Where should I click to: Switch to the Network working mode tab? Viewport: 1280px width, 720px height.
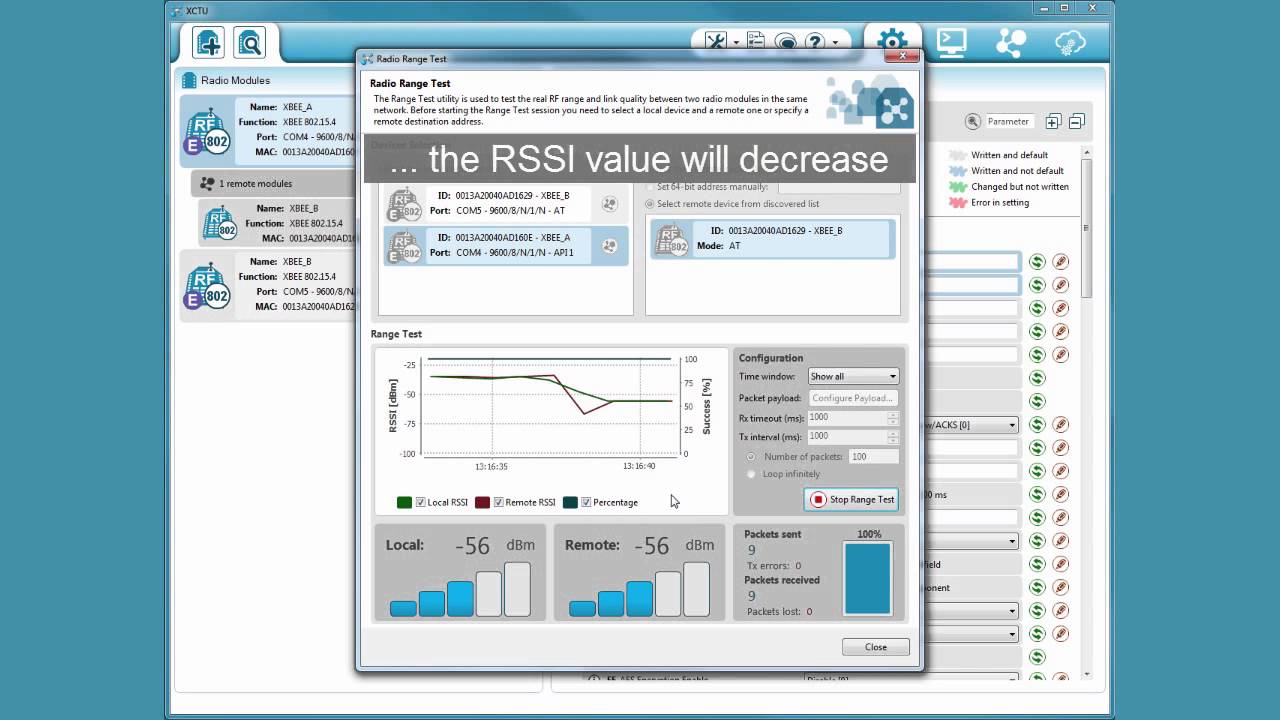(1011, 42)
